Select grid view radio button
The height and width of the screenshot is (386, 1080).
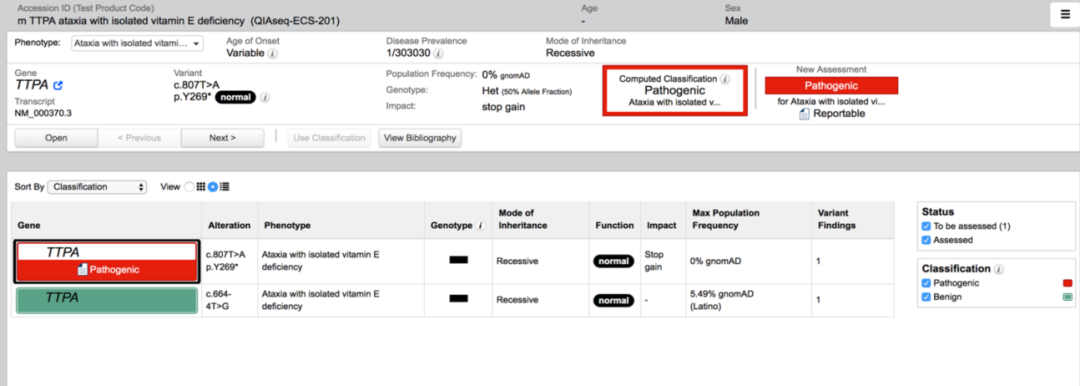pyautogui.click(x=189, y=187)
